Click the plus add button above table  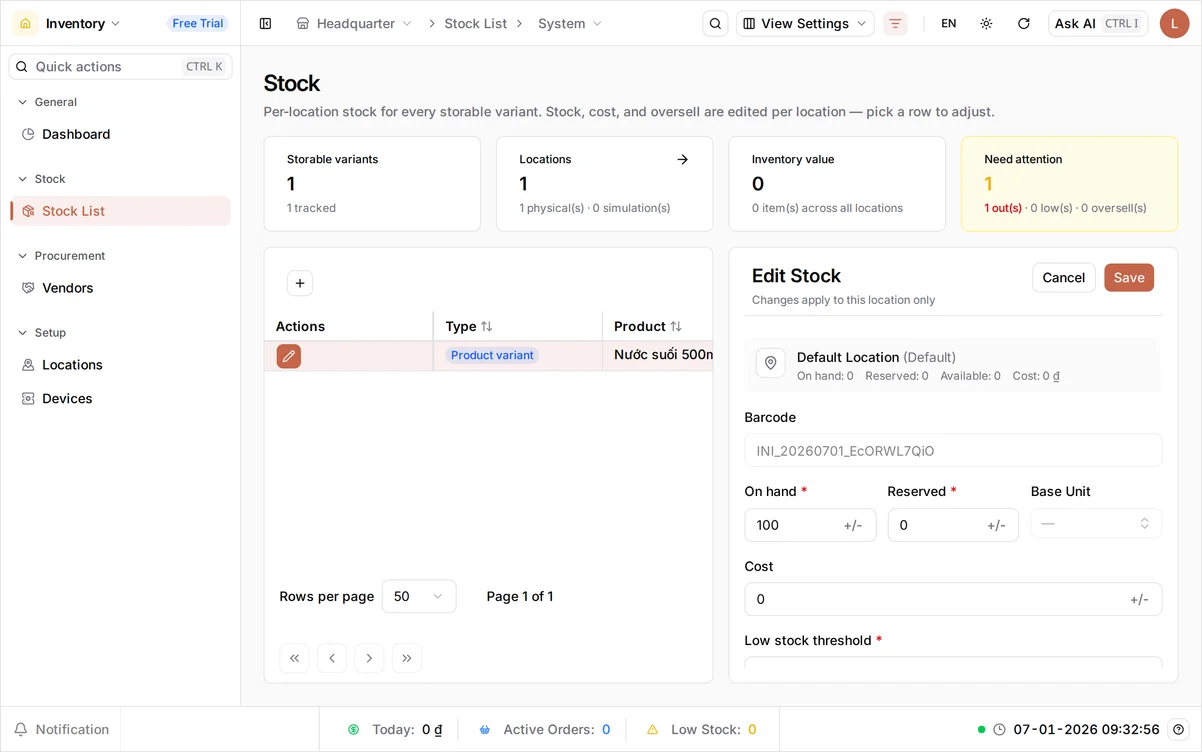(x=300, y=283)
